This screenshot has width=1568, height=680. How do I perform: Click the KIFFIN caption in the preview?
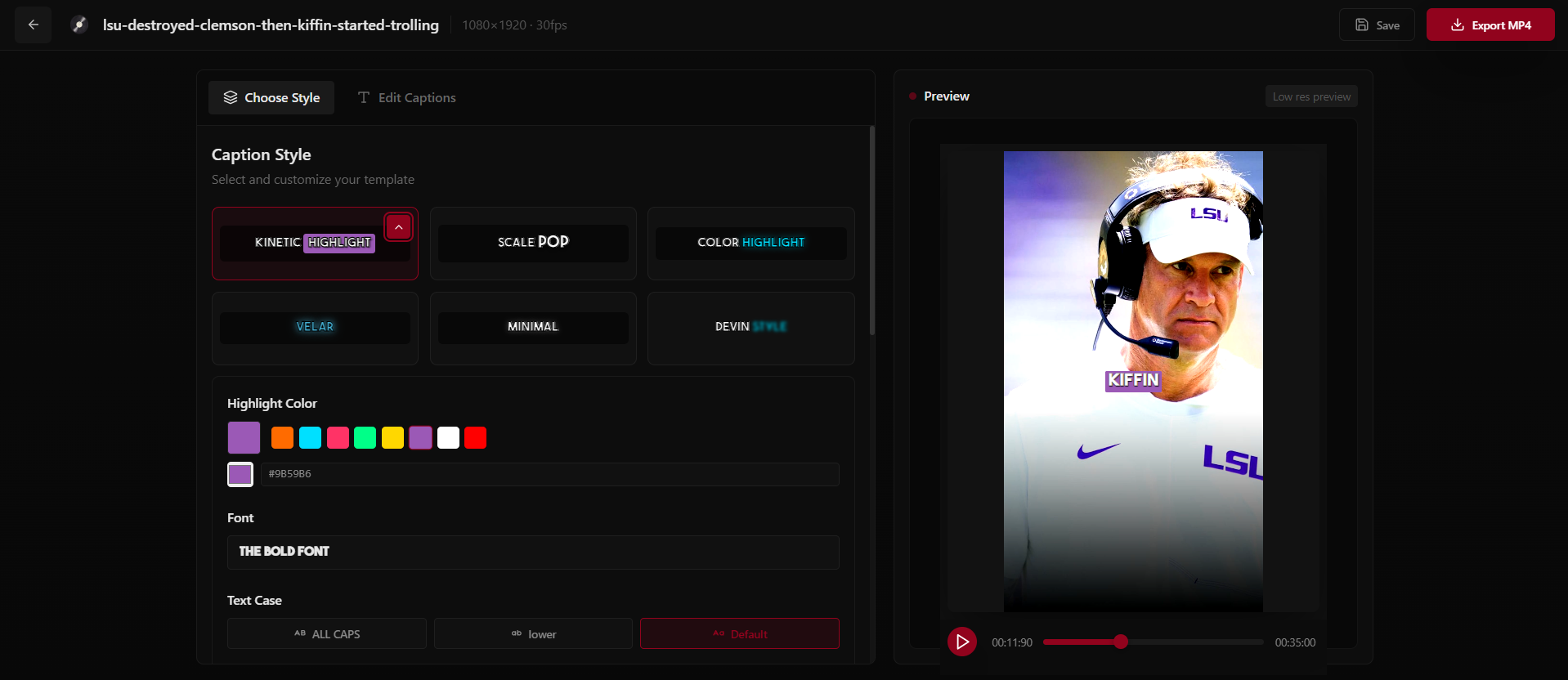coord(1133,380)
